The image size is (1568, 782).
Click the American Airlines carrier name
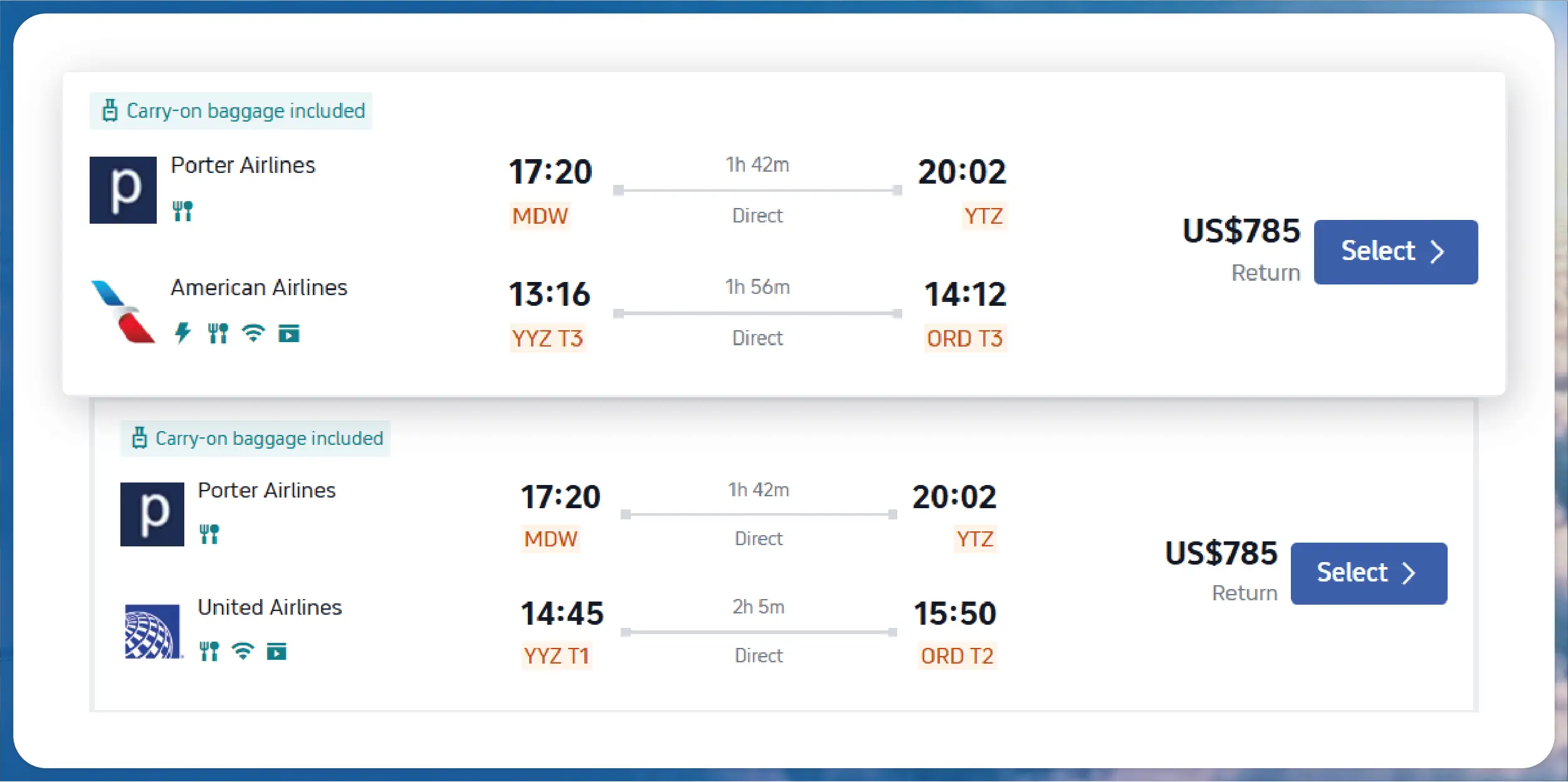(259, 288)
